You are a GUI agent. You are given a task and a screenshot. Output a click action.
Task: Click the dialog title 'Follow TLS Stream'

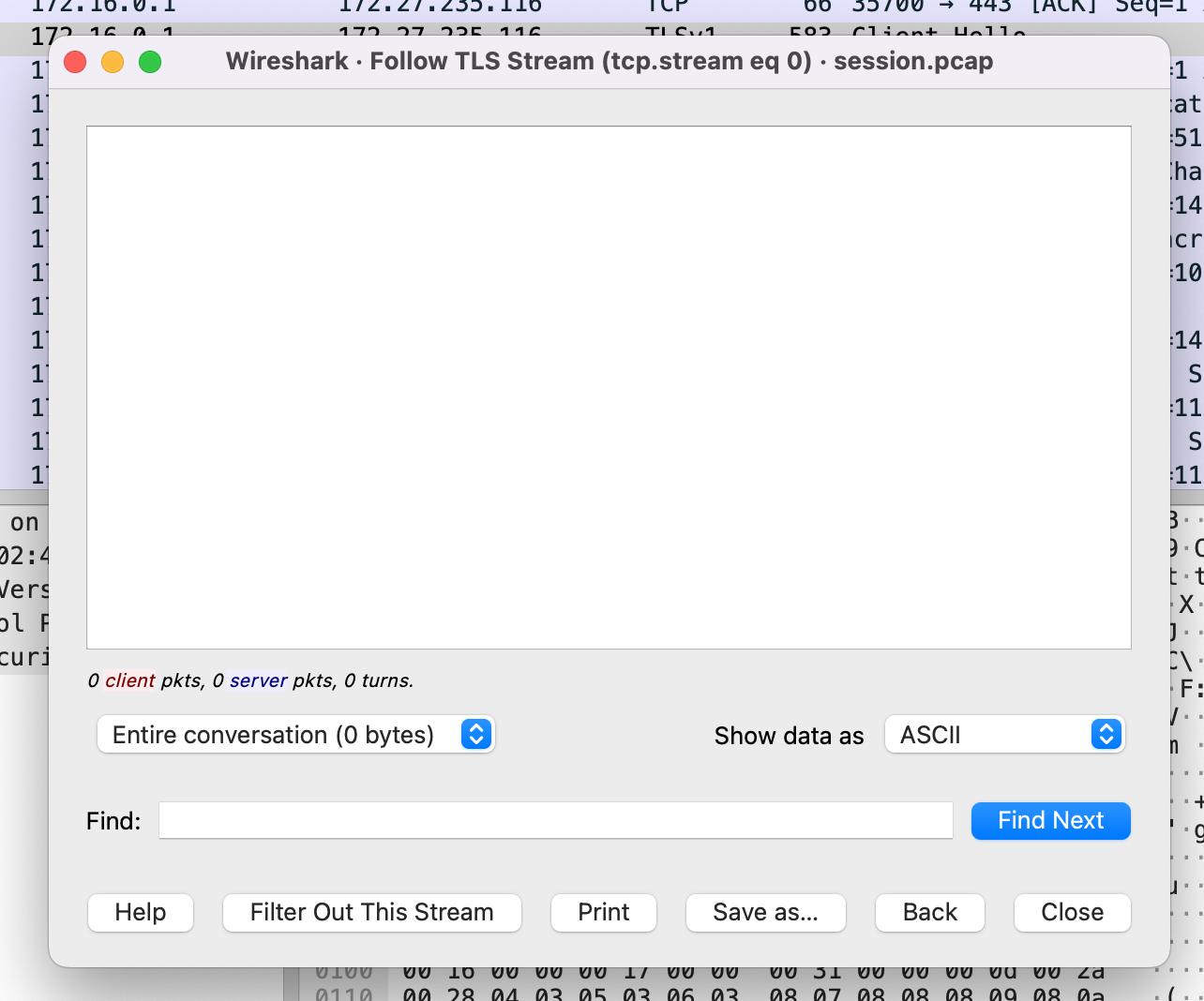point(482,61)
